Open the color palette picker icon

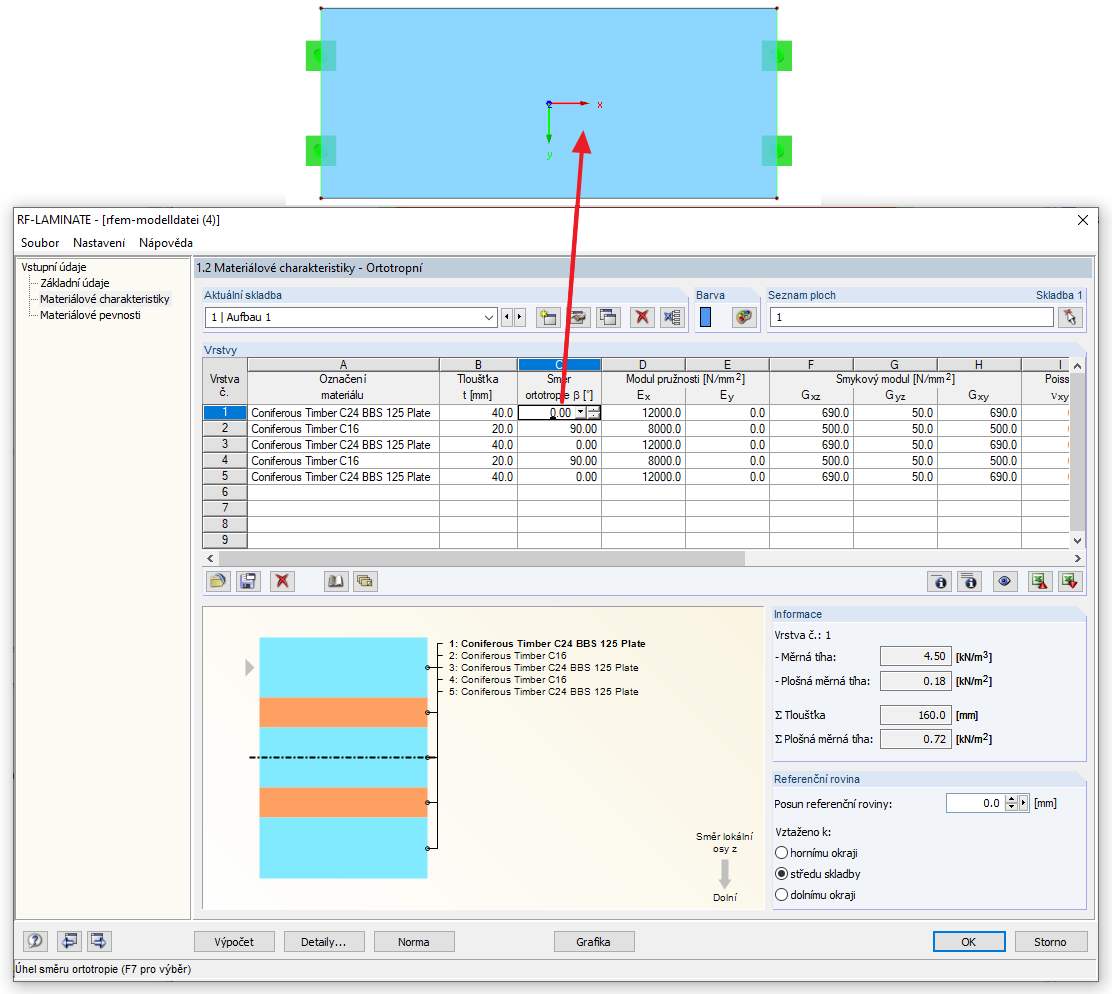pos(743,317)
